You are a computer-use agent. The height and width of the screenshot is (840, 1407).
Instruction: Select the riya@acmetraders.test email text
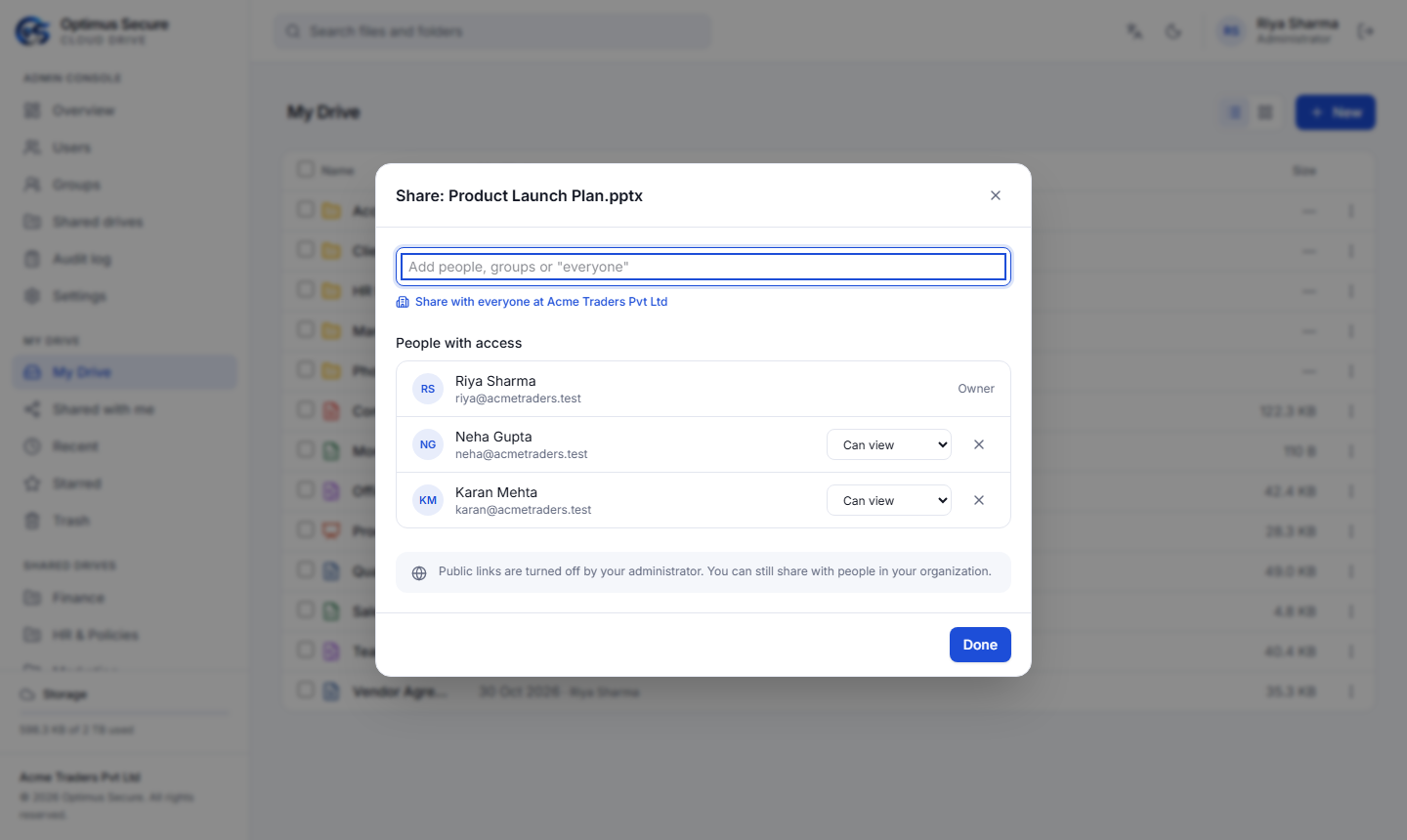click(518, 399)
